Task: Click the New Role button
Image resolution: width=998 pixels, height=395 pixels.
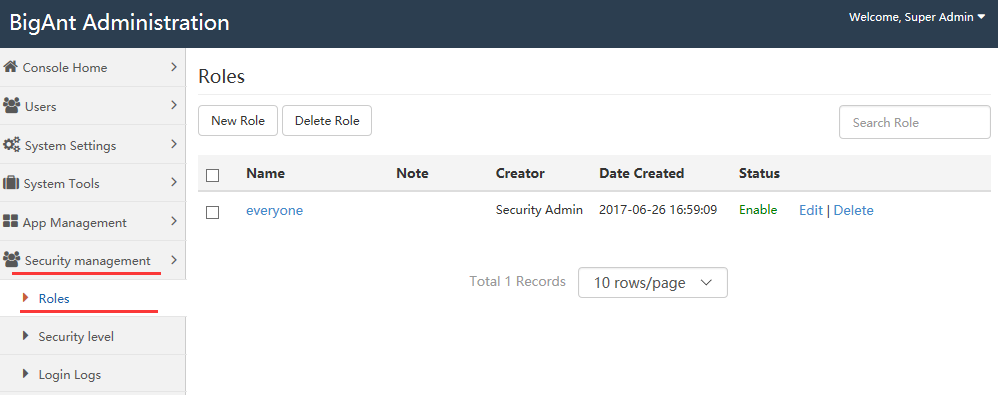Action: pyautogui.click(x=238, y=121)
